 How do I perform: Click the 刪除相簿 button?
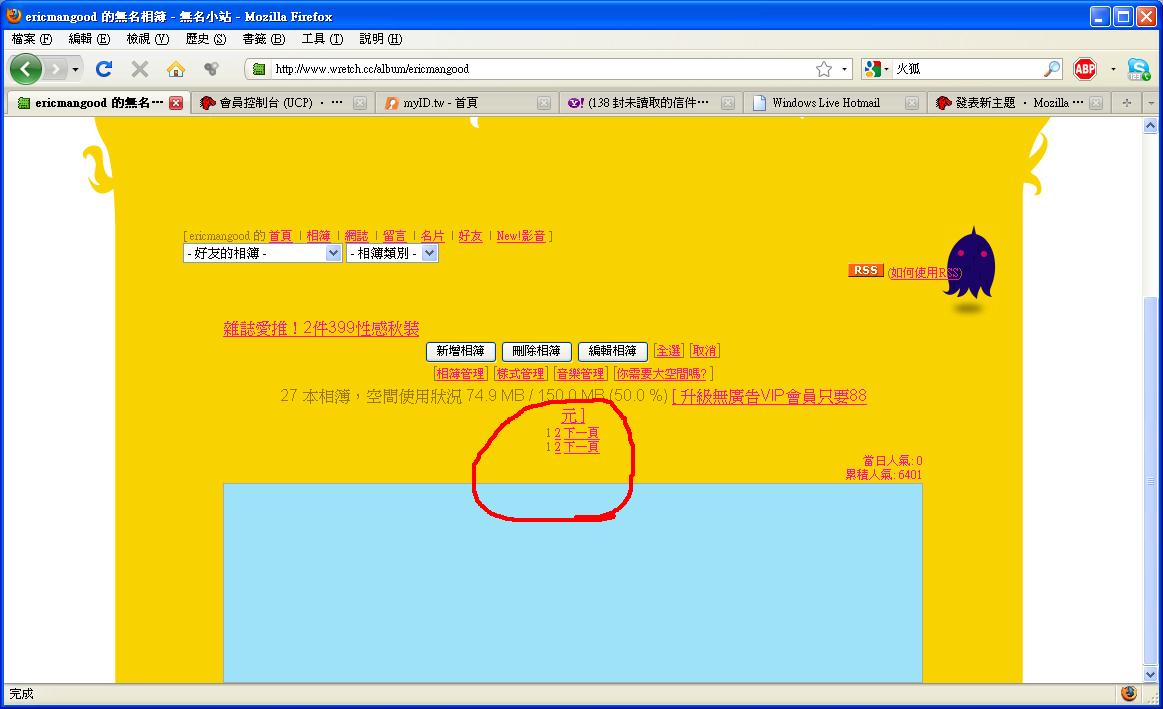click(x=536, y=351)
